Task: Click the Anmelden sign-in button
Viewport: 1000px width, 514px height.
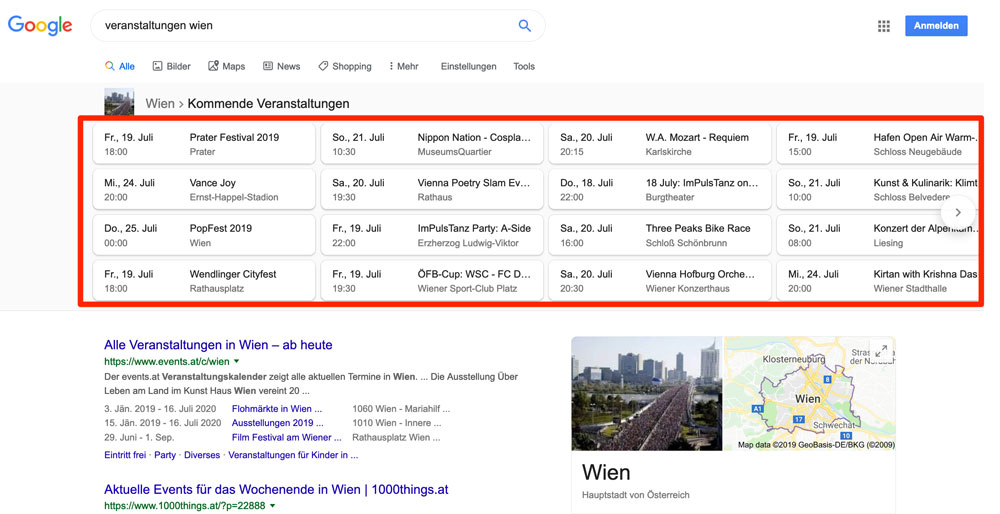Action: pos(936,26)
